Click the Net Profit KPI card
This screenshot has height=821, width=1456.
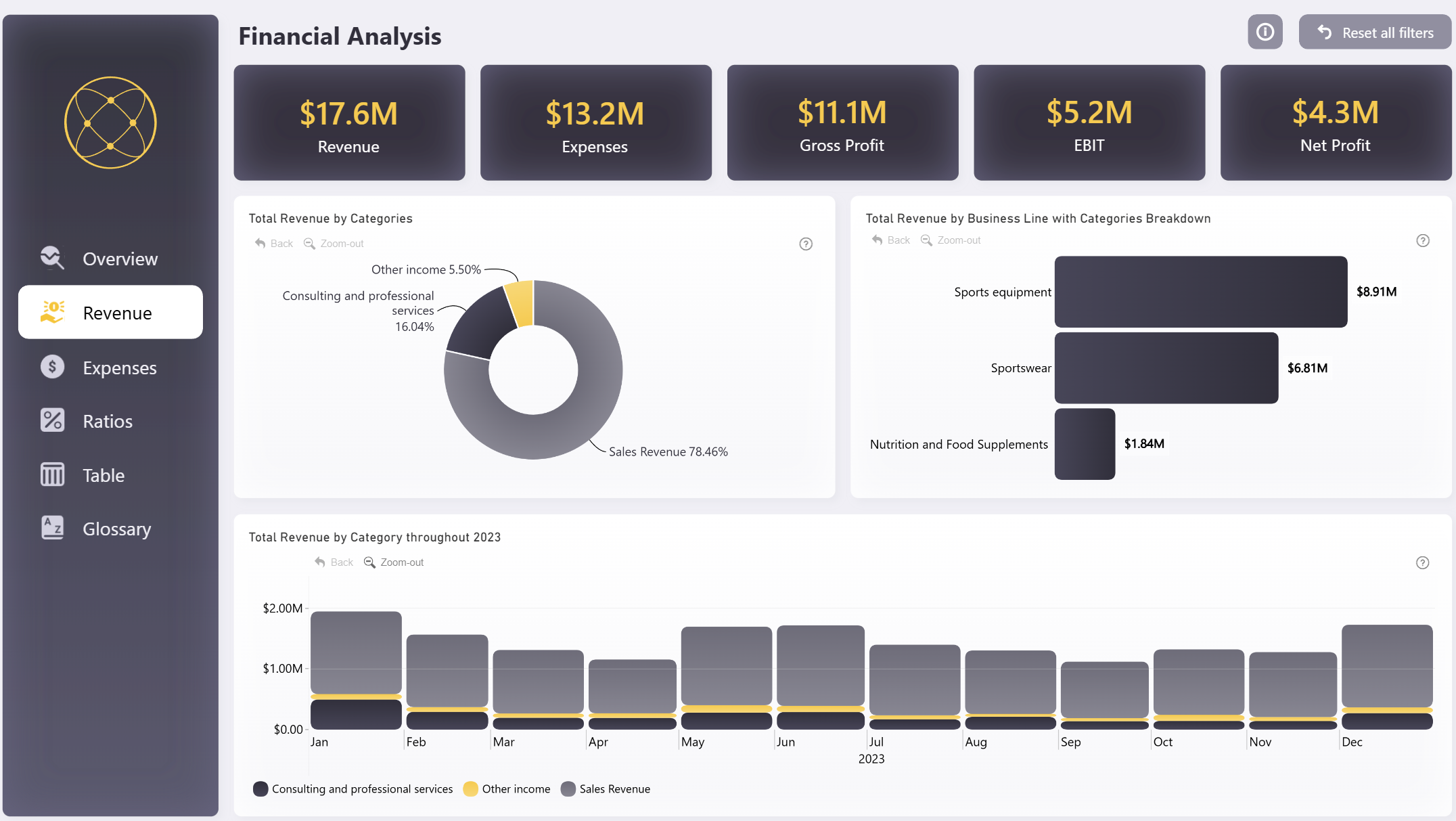(x=1335, y=123)
